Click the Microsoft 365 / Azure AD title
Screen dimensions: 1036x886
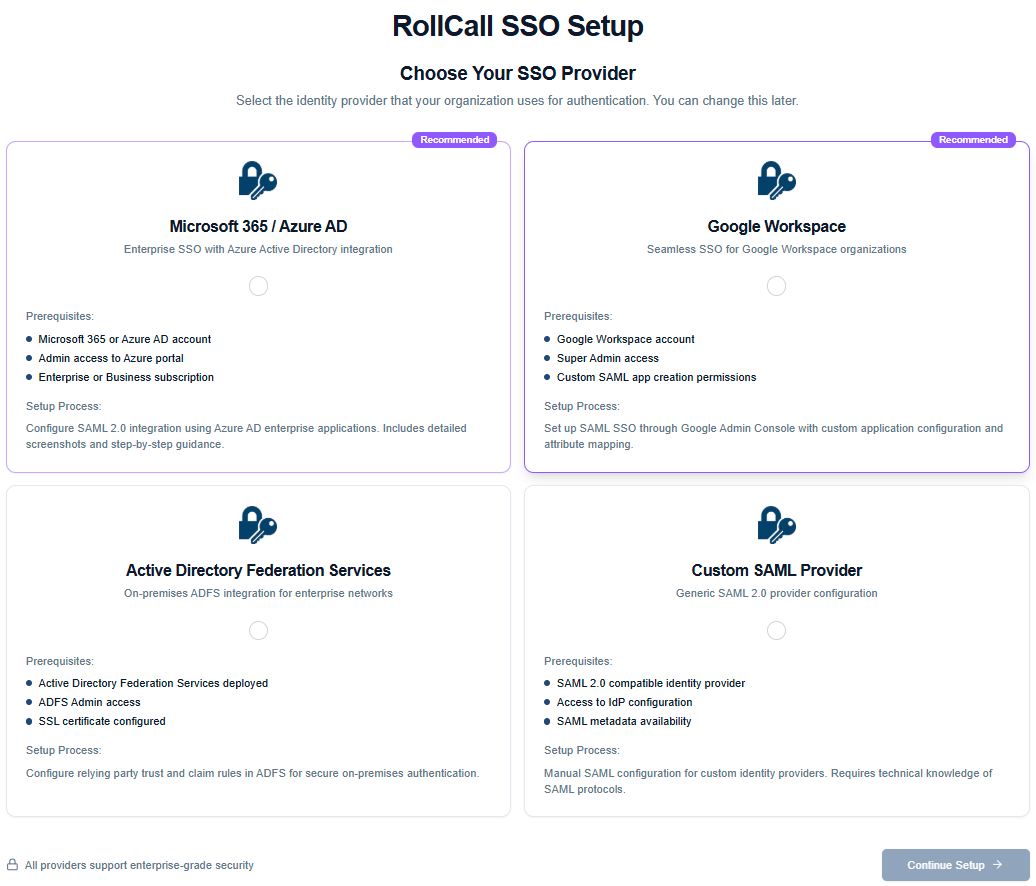258,226
